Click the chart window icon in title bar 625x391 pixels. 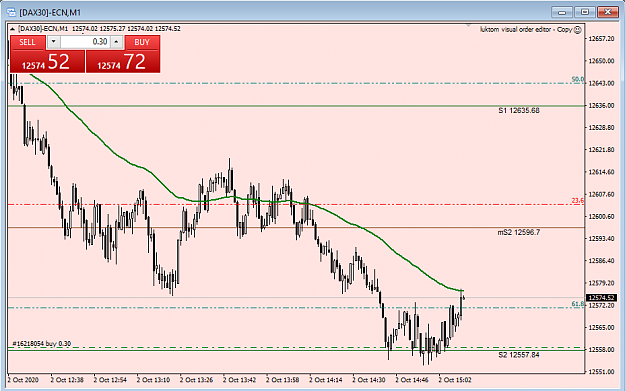11,12
